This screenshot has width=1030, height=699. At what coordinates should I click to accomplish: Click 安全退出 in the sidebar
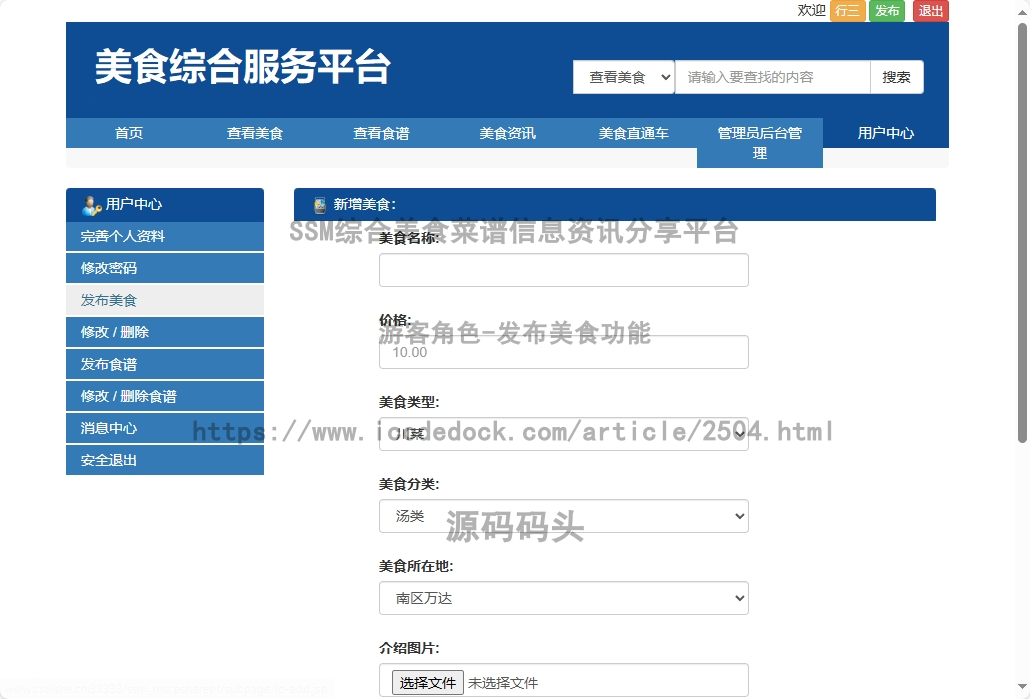coord(165,460)
